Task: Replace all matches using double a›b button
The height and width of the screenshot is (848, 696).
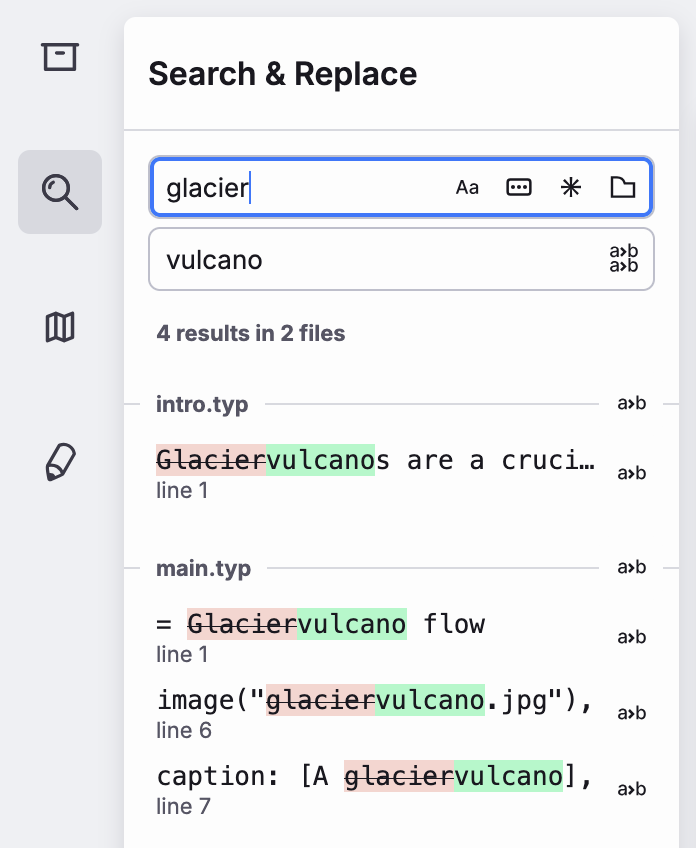Action: [624, 259]
